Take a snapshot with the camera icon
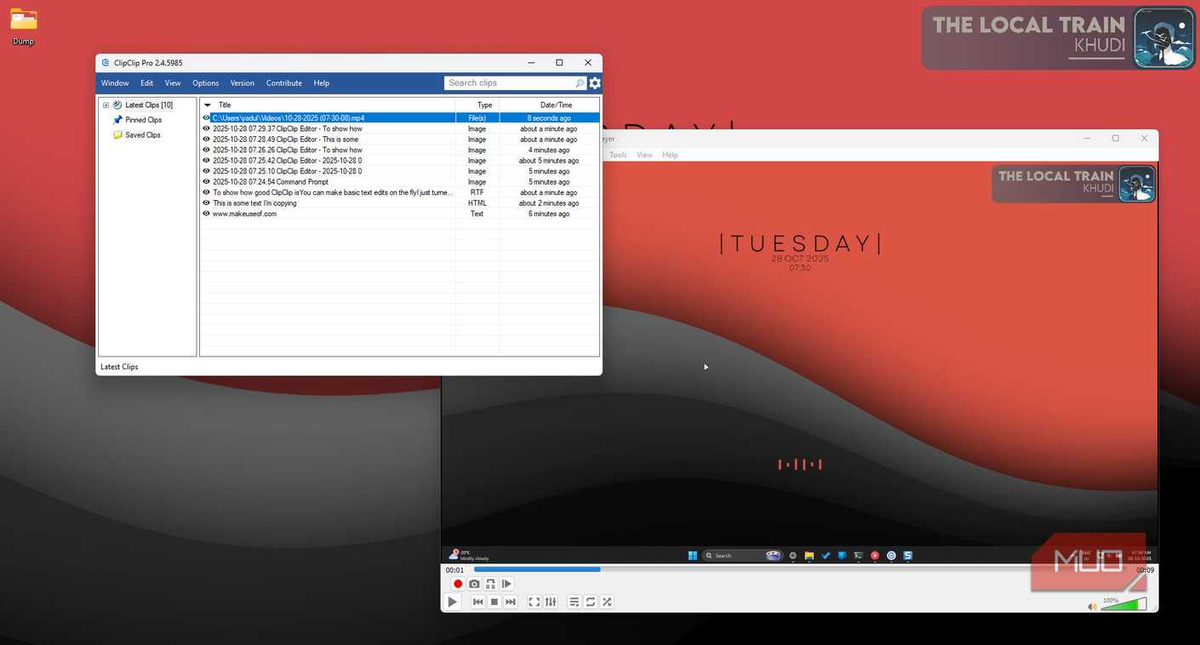The image size is (1200, 645). click(474, 584)
